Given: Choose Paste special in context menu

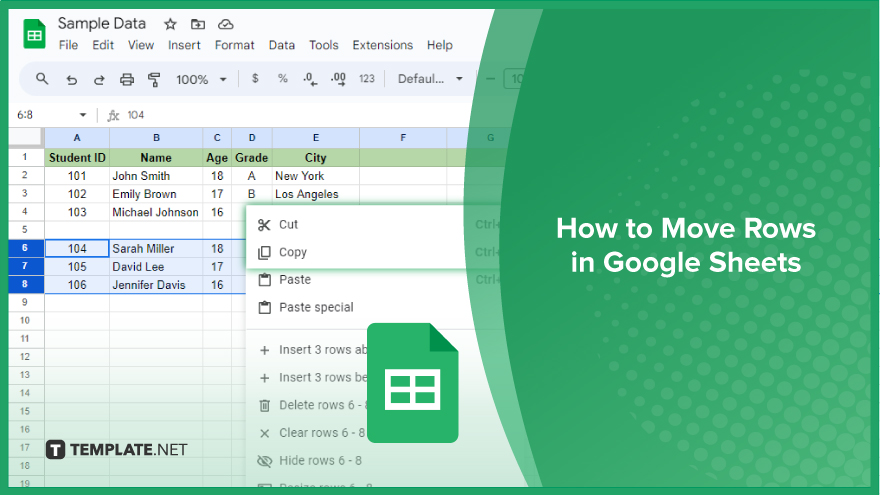Looking at the screenshot, I should pyautogui.click(x=373, y=308).
